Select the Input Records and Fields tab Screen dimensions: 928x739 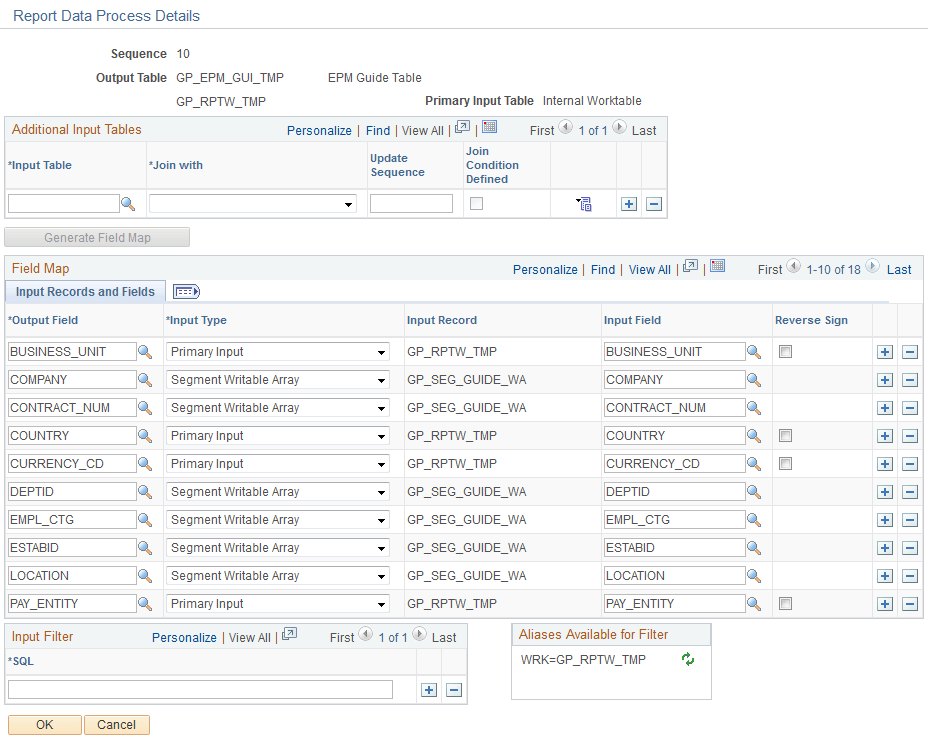(85, 291)
